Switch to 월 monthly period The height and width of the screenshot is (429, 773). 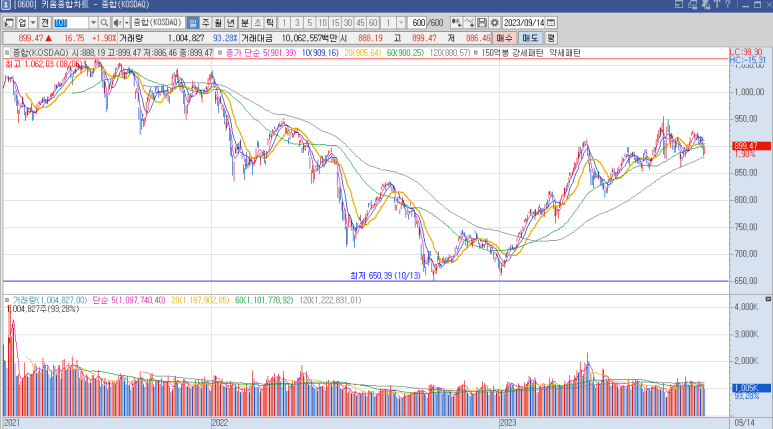coord(218,23)
